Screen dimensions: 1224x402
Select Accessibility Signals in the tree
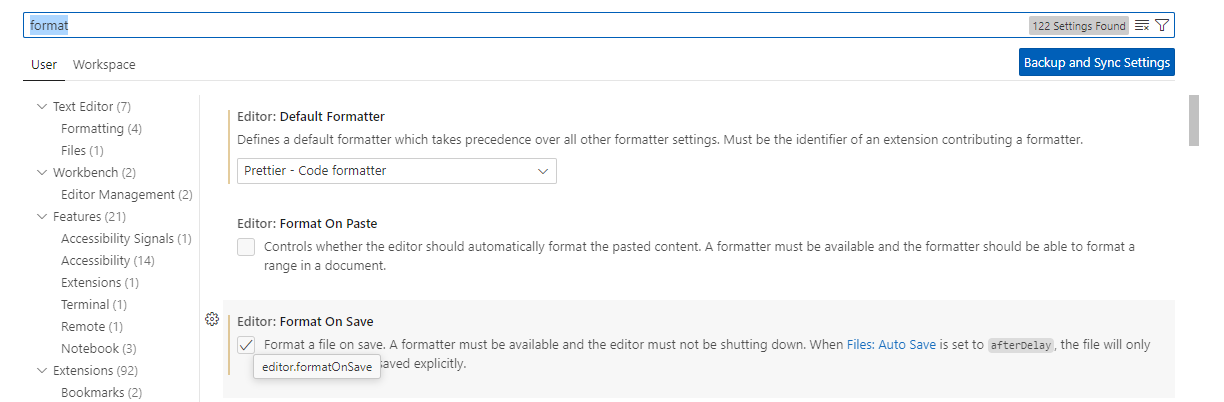pyautogui.click(x=126, y=239)
